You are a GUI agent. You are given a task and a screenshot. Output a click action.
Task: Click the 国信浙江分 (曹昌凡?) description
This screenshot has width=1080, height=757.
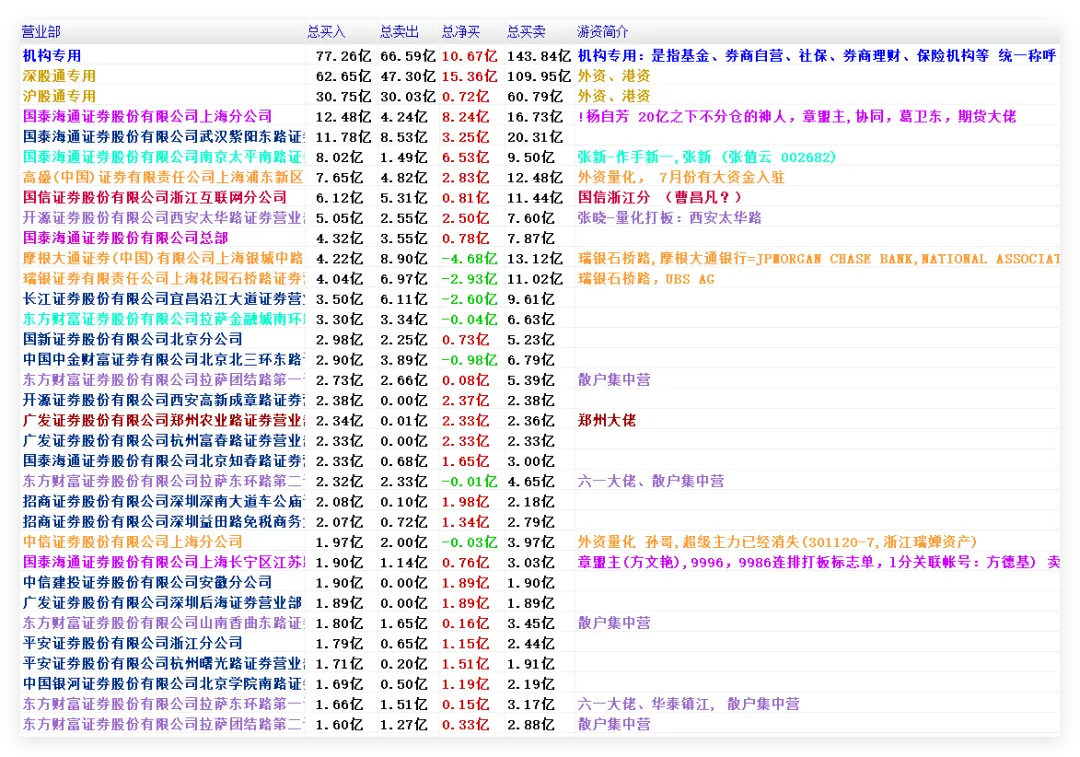coord(660,198)
